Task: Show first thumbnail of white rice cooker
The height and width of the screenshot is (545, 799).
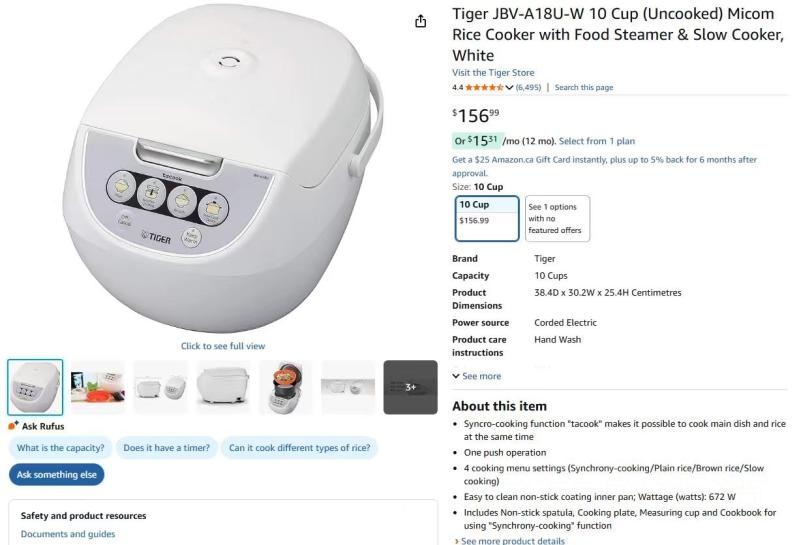Action: coord(35,387)
